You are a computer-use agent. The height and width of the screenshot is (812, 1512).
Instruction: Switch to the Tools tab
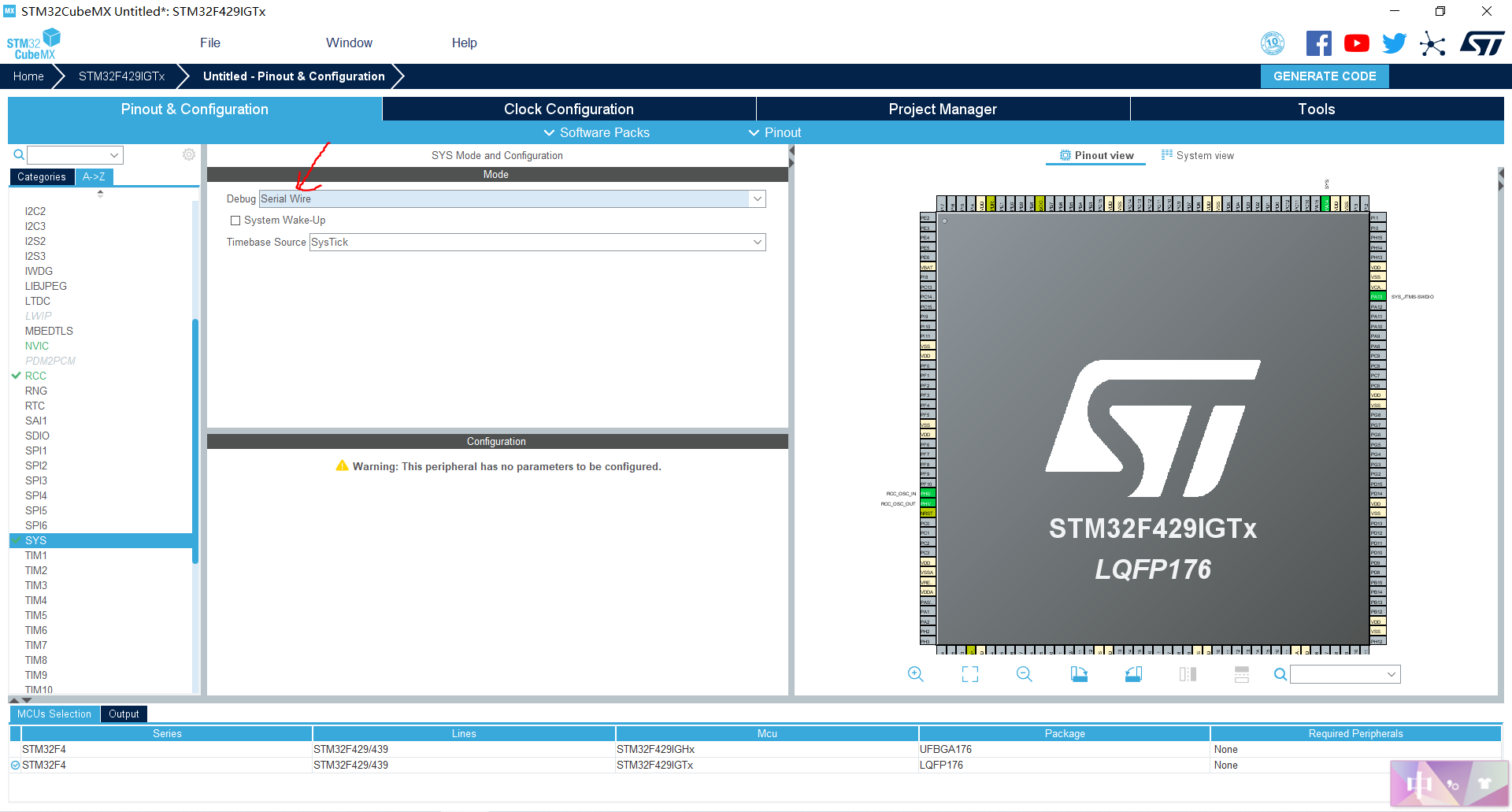click(x=1317, y=109)
